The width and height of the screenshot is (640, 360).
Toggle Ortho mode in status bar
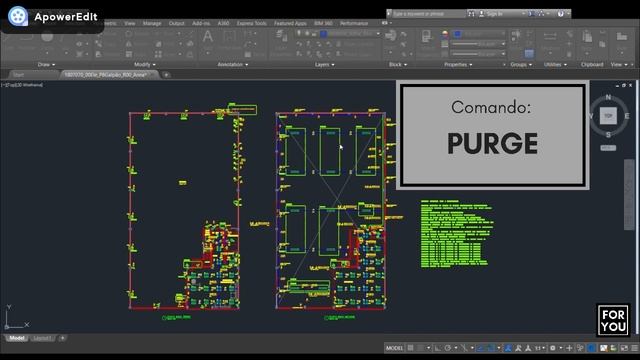pyautogui.click(x=438, y=348)
